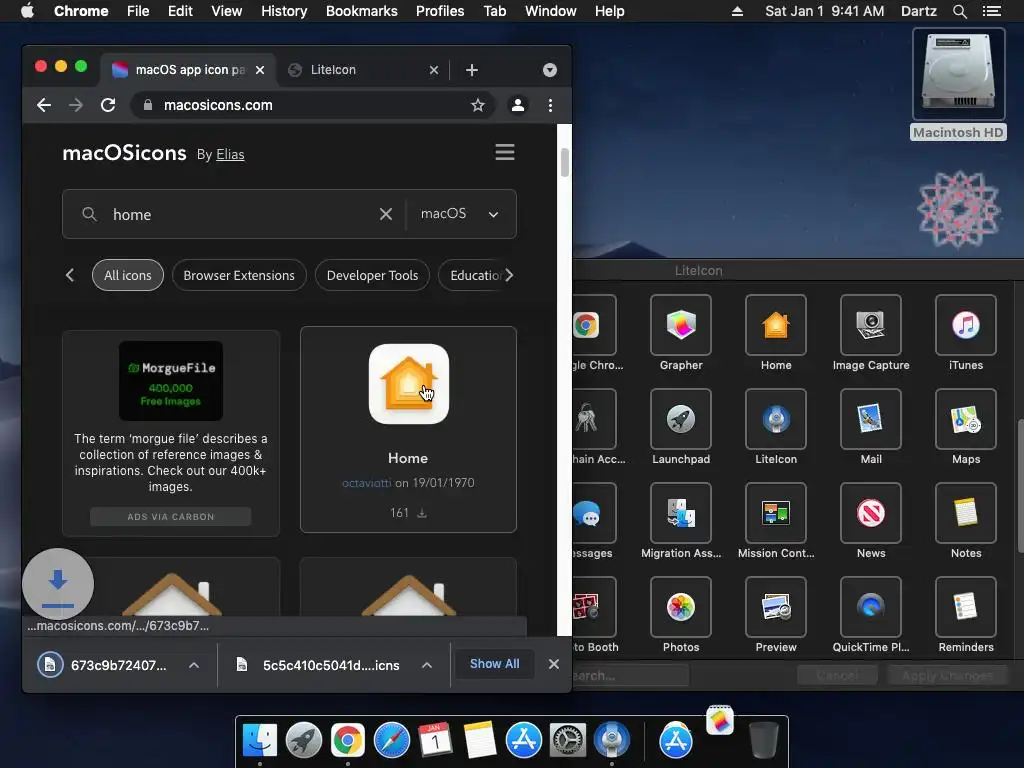
Task: Open the Profiles menu
Action: [440, 11]
